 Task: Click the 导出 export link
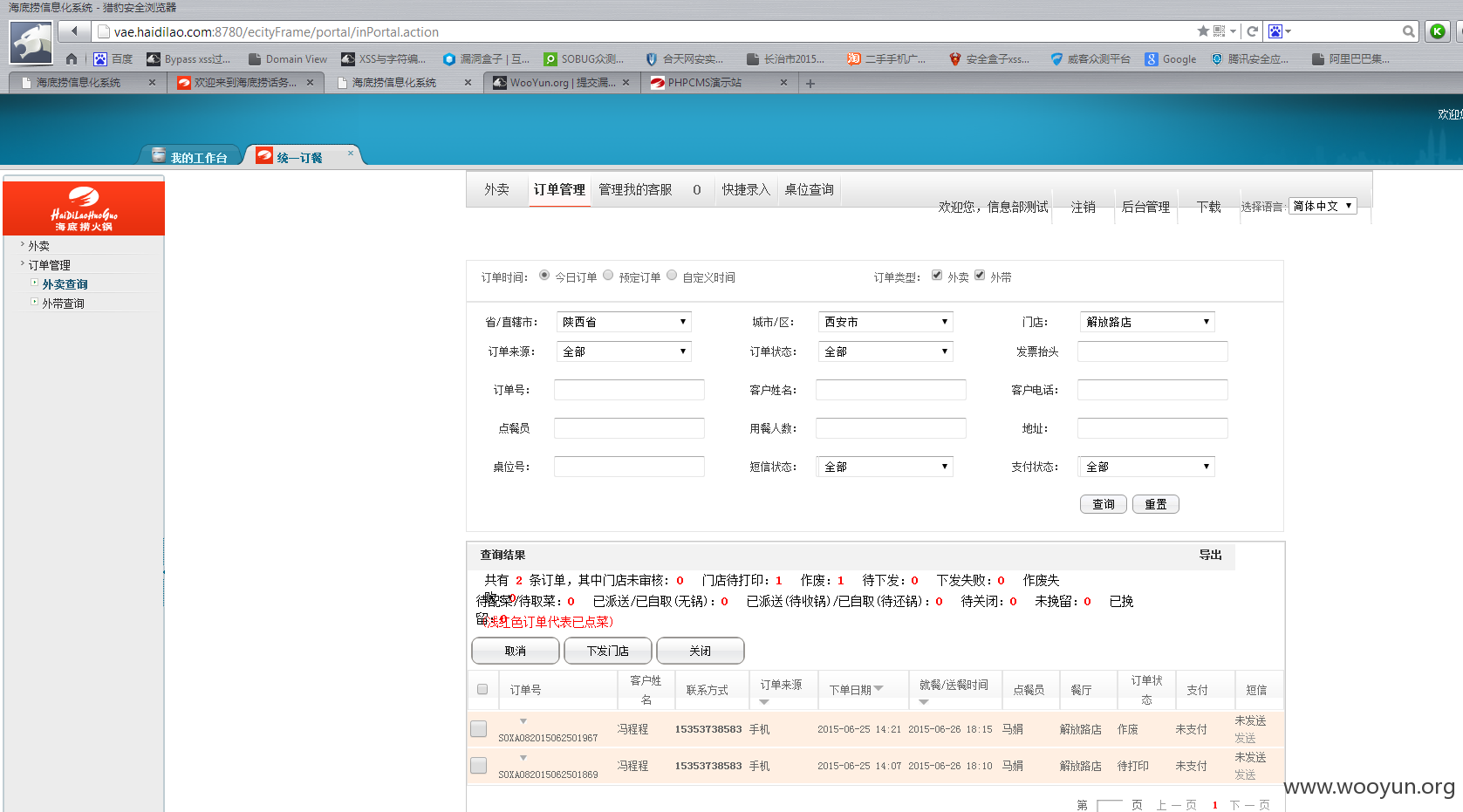tap(1210, 555)
